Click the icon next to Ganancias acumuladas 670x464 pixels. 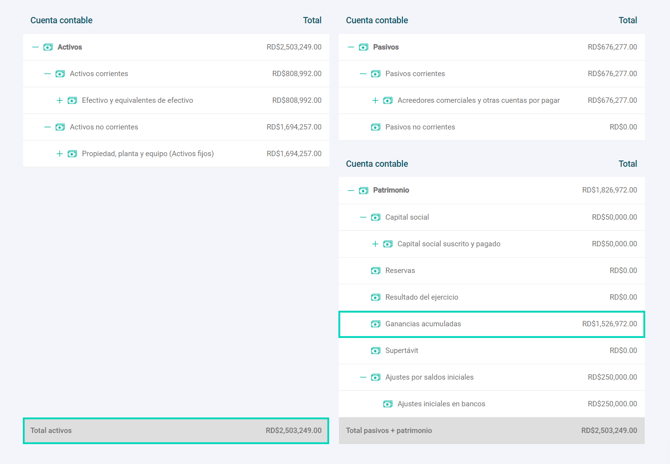[x=376, y=324]
